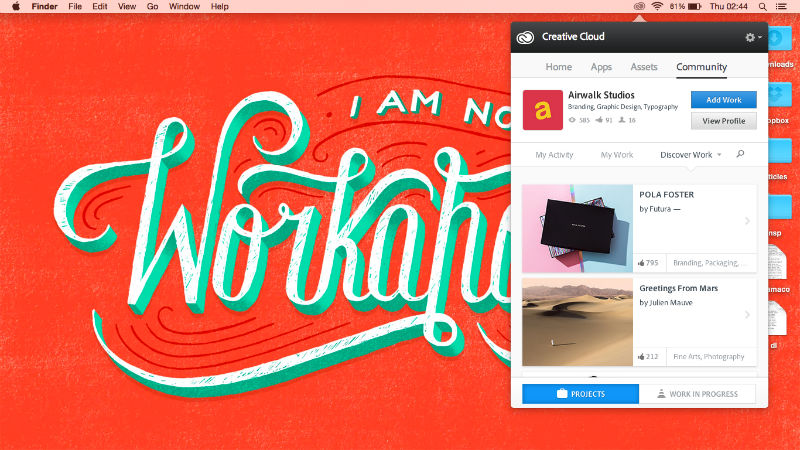
Task: Click the search magnifier beside Discover Work
Action: [740, 154]
